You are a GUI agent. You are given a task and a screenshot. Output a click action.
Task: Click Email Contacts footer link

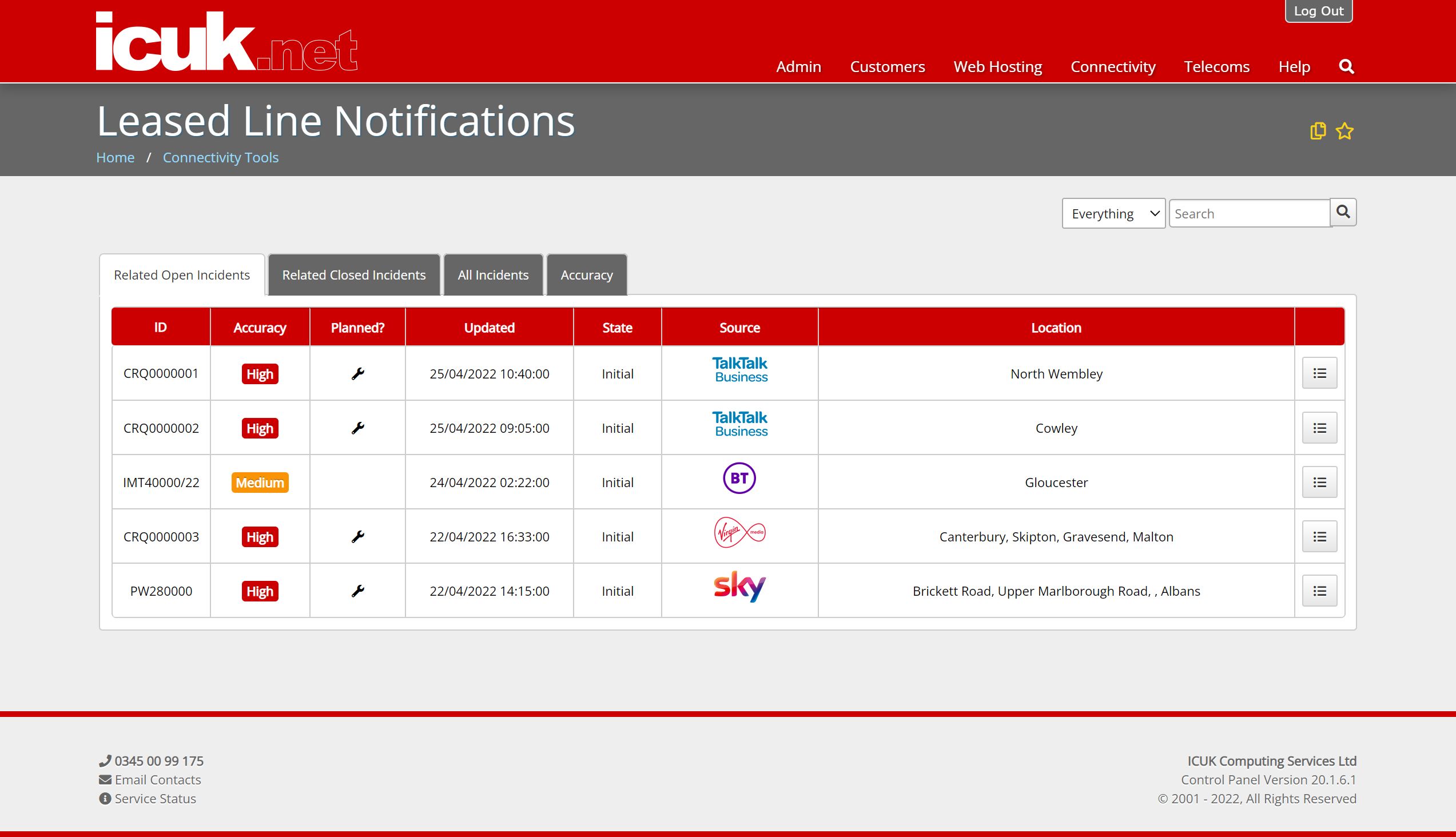tap(158, 779)
